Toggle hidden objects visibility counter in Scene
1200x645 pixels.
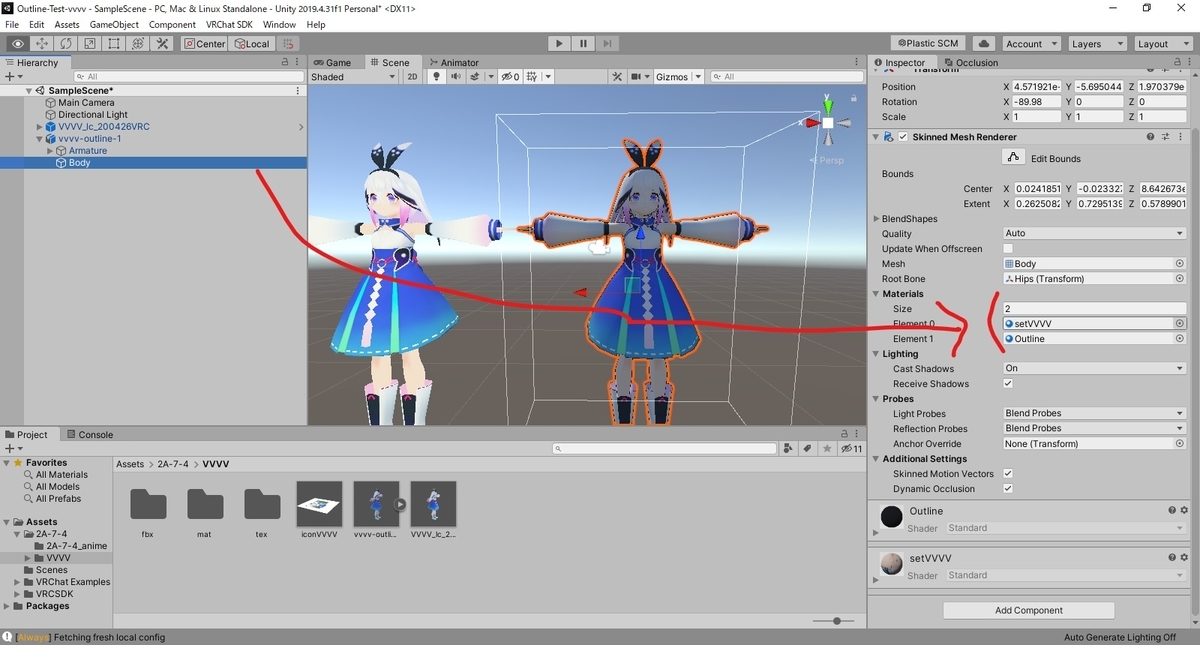tap(511, 77)
